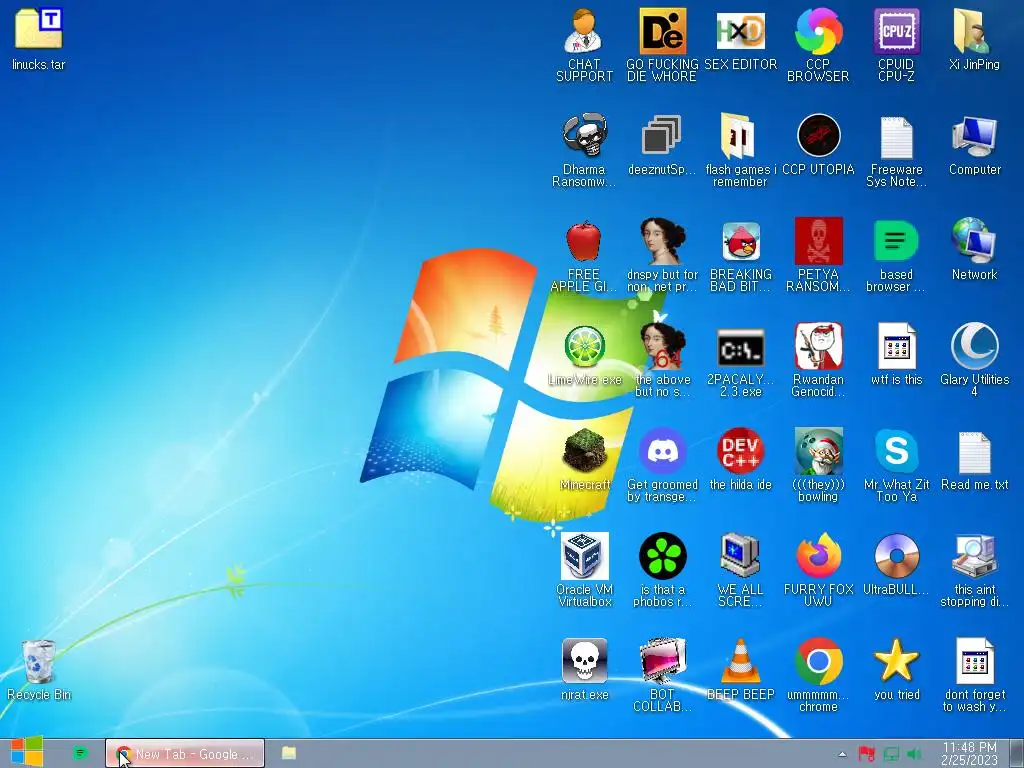Select the Discord logo desktop icon
The image size is (1024, 768).
tap(662, 466)
